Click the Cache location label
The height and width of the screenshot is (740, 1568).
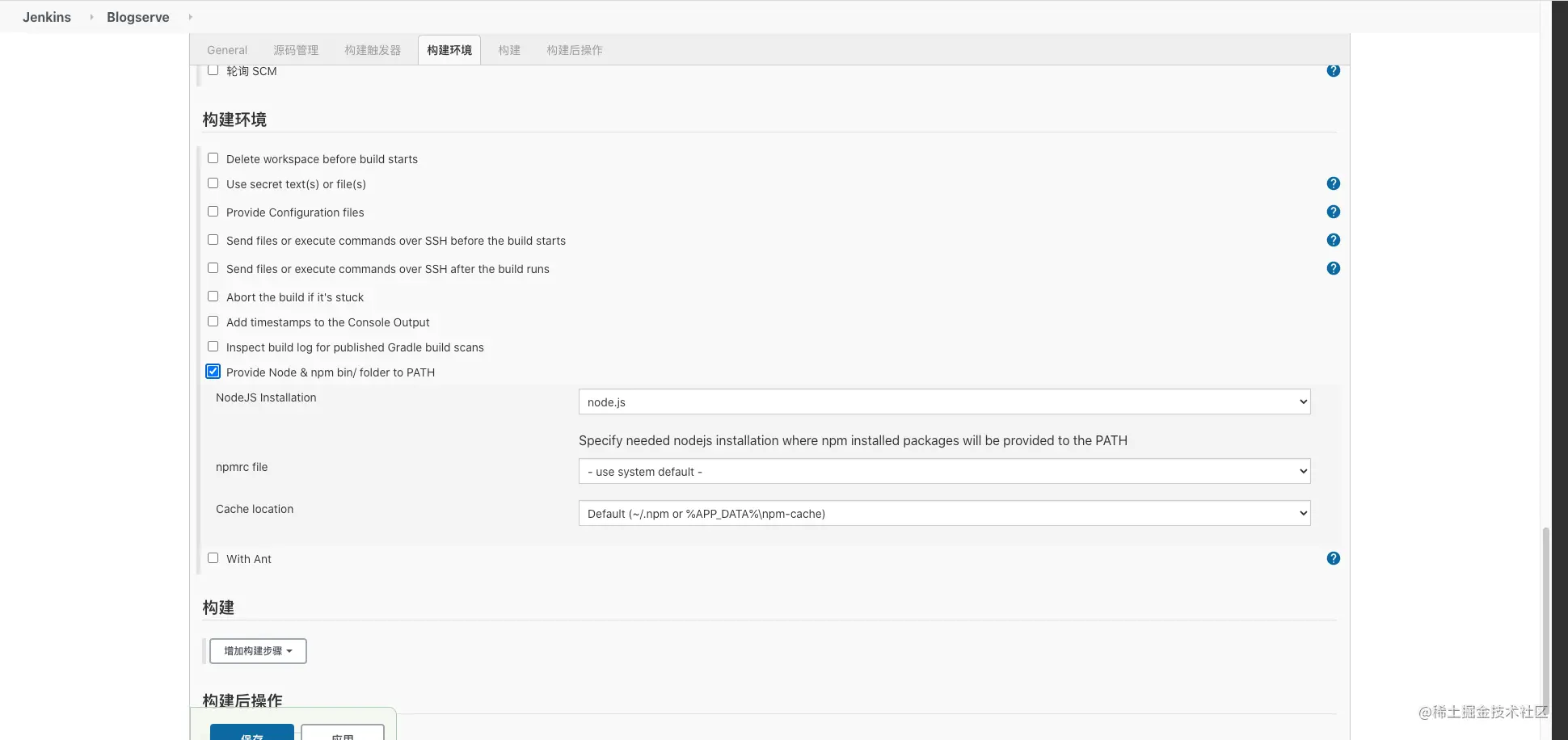pos(255,509)
